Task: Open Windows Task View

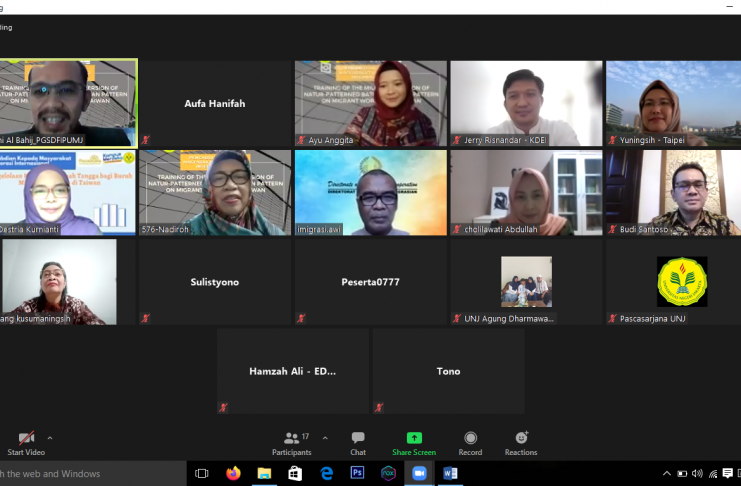Action: click(202, 473)
